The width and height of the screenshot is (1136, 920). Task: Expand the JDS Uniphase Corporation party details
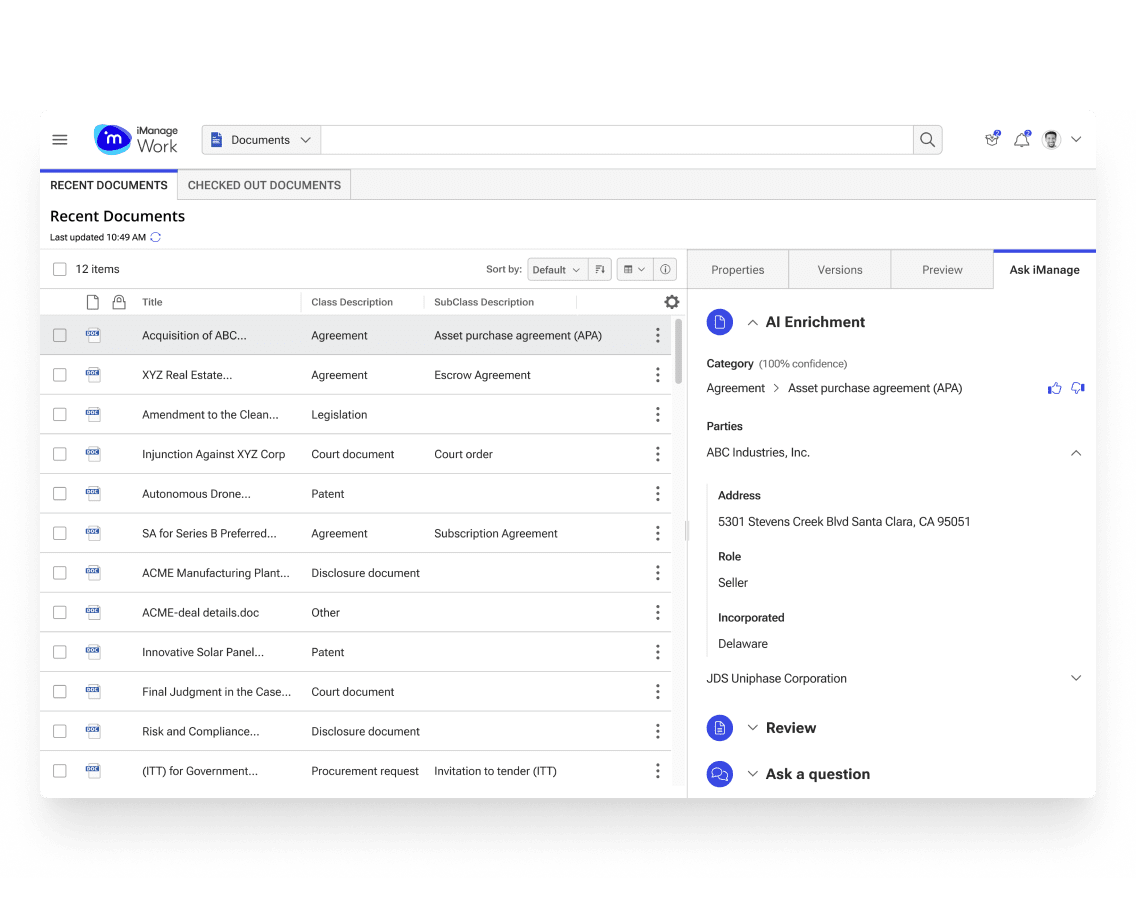[1076, 678]
